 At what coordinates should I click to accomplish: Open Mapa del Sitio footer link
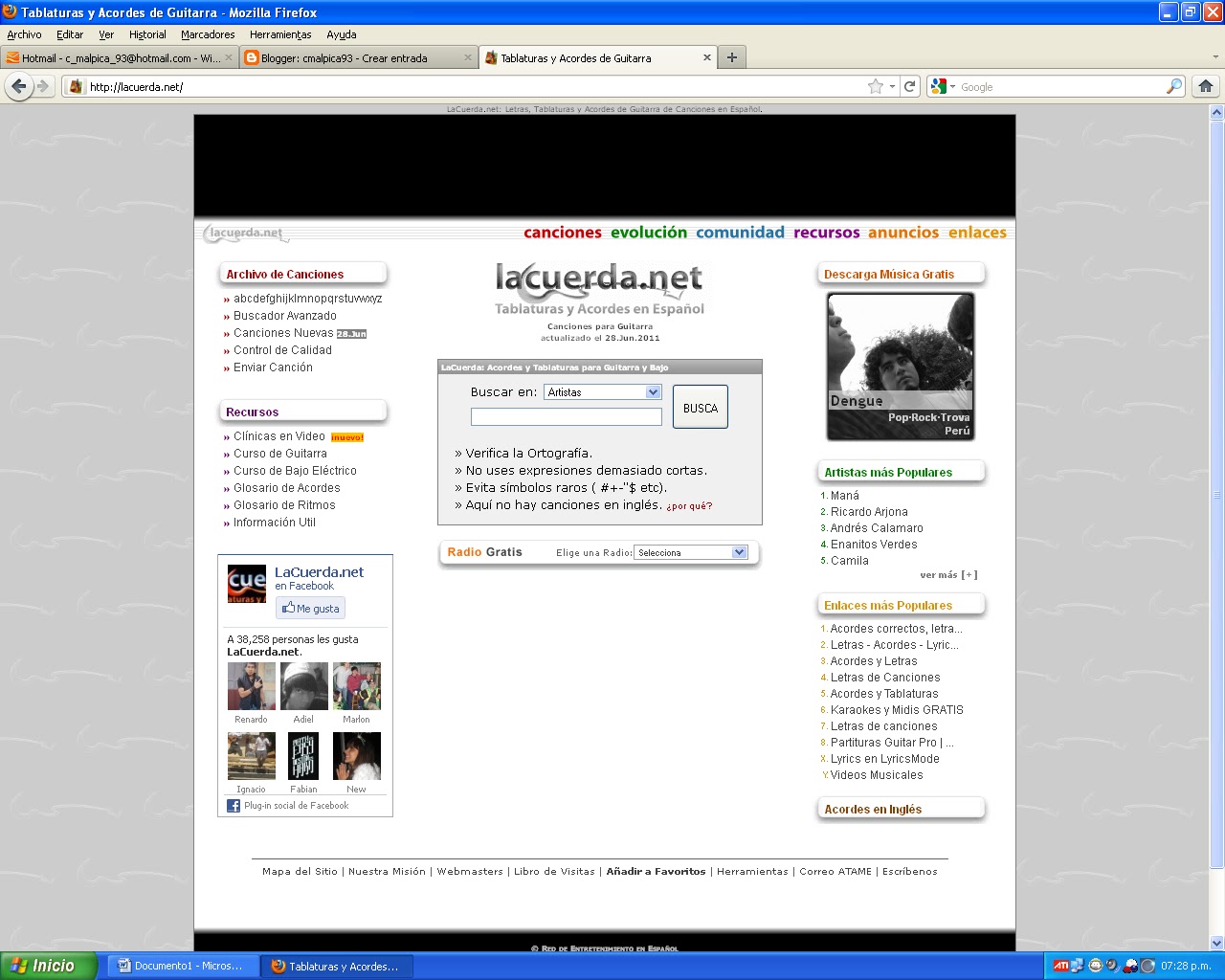click(x=300, y=872)
